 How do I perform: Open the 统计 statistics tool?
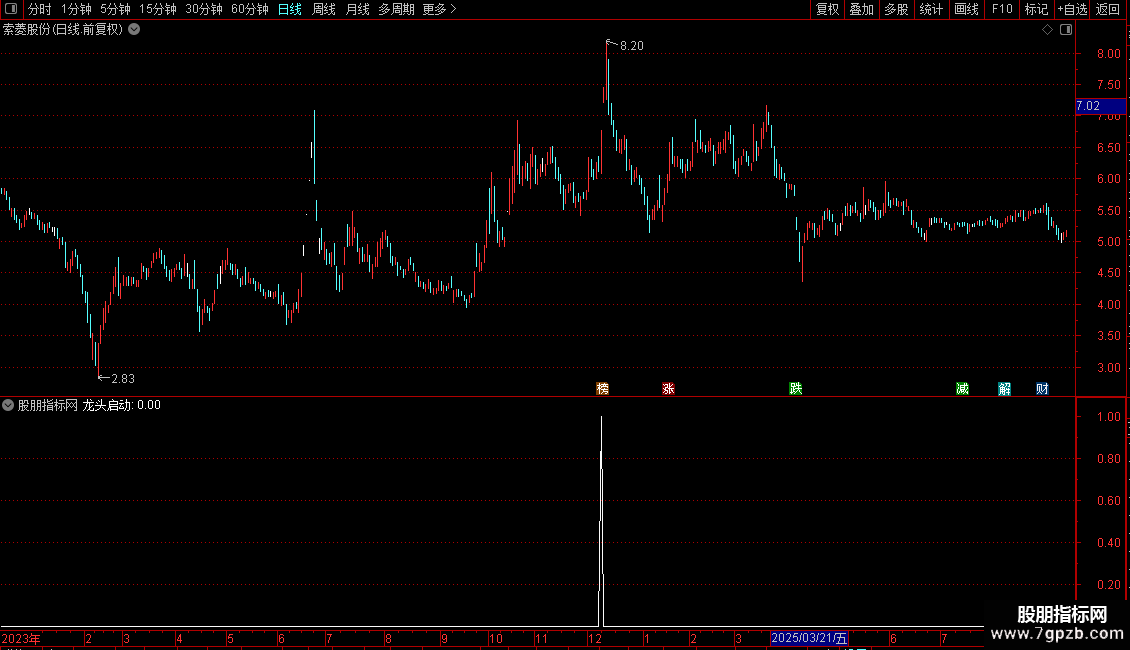pyautogui.click(x=931, y=9)
